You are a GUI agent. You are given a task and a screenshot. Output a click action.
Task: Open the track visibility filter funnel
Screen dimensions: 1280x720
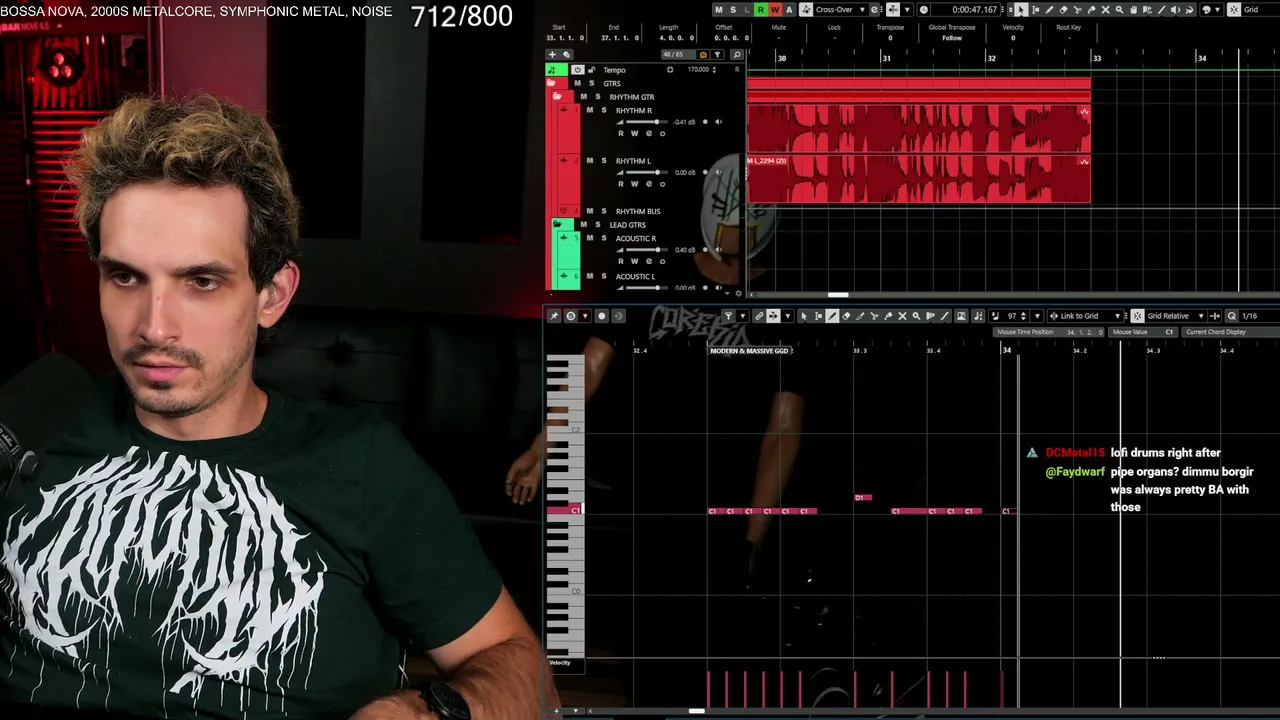717,54
